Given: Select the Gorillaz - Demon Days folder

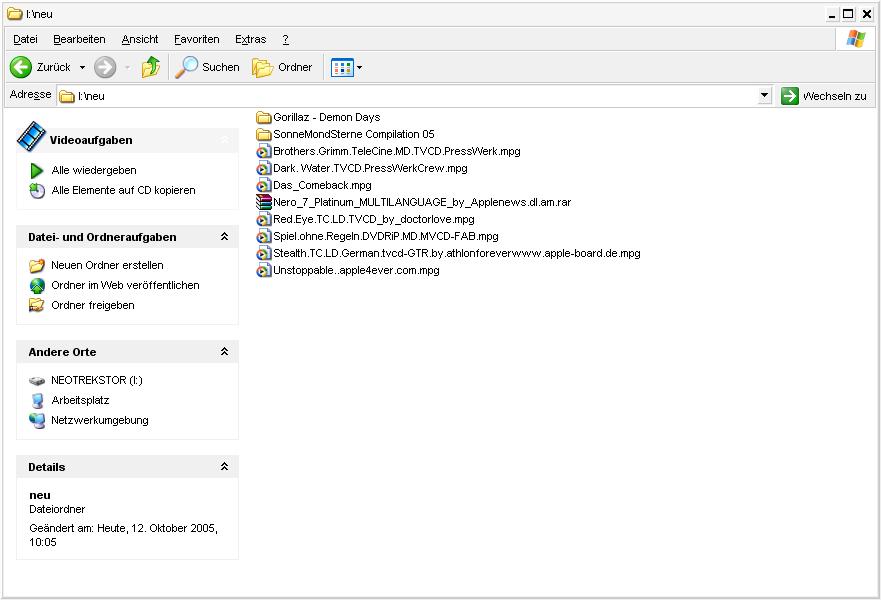Looking at the screenshot, I should pos(326,117).
